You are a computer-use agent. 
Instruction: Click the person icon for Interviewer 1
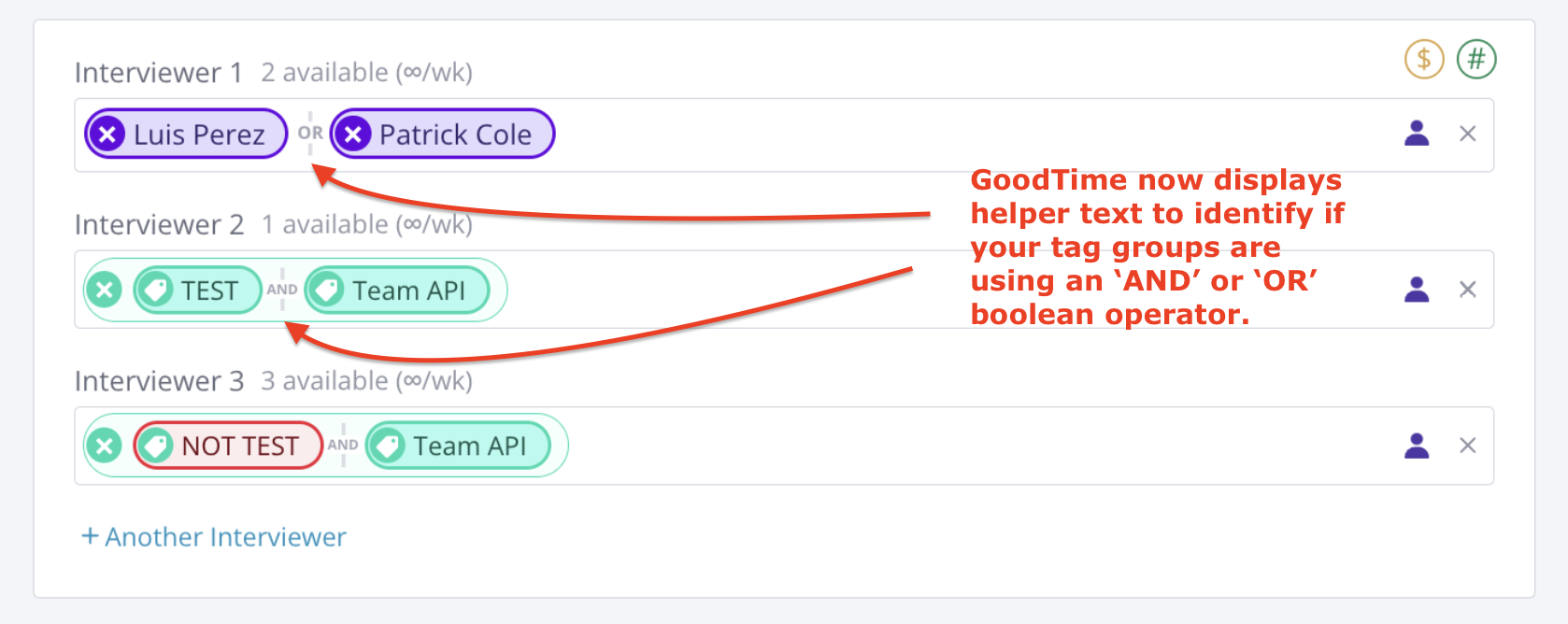pyautogui.click(x=1417, y=134)
